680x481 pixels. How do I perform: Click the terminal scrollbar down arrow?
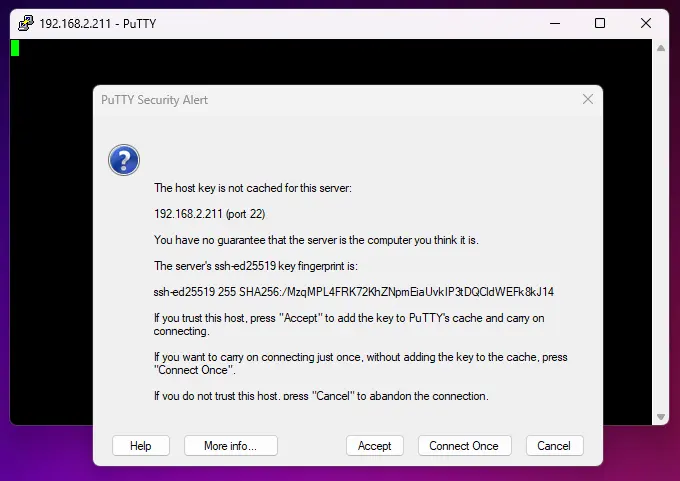661,417
